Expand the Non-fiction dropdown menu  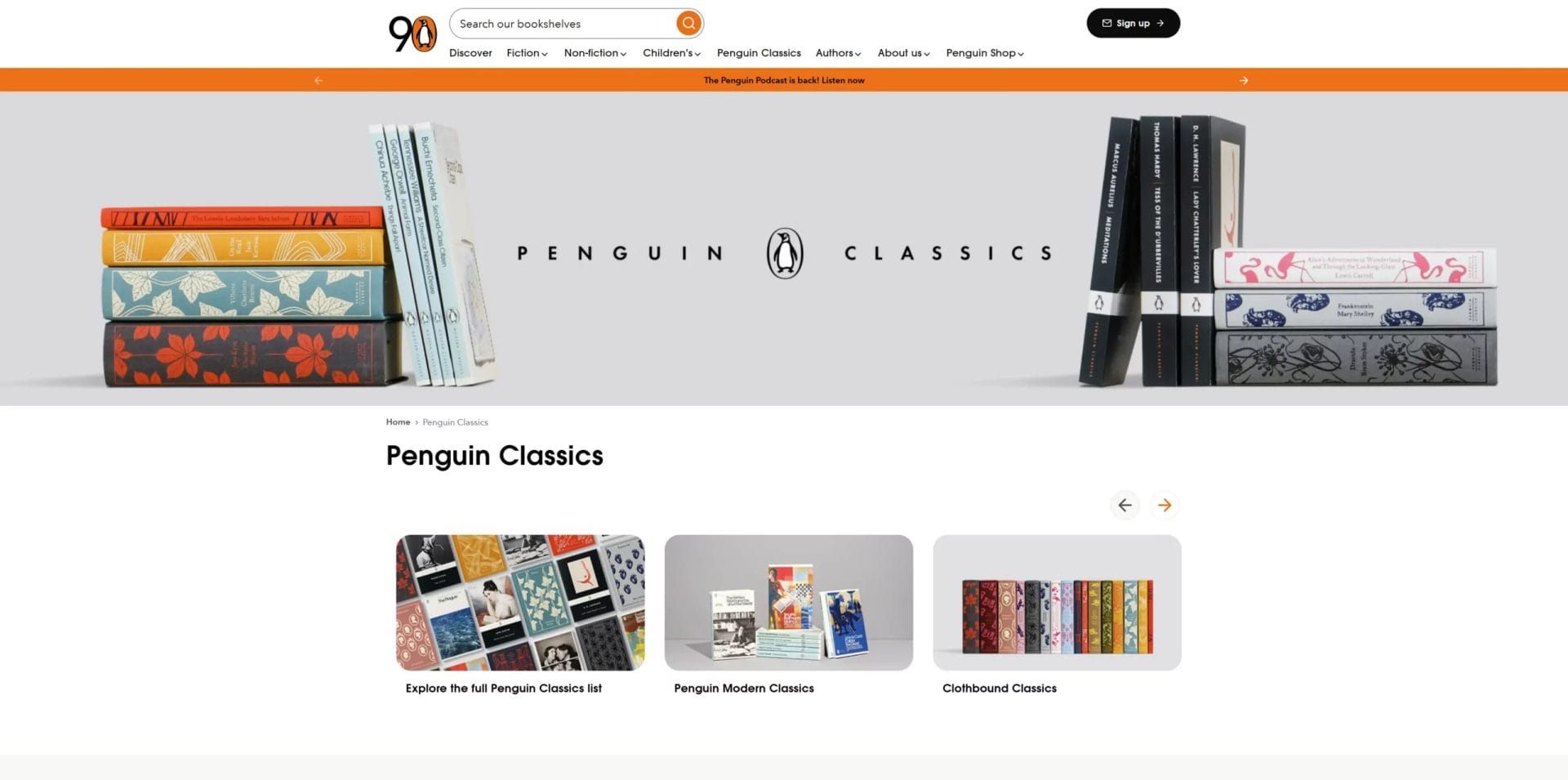(595, 53)
